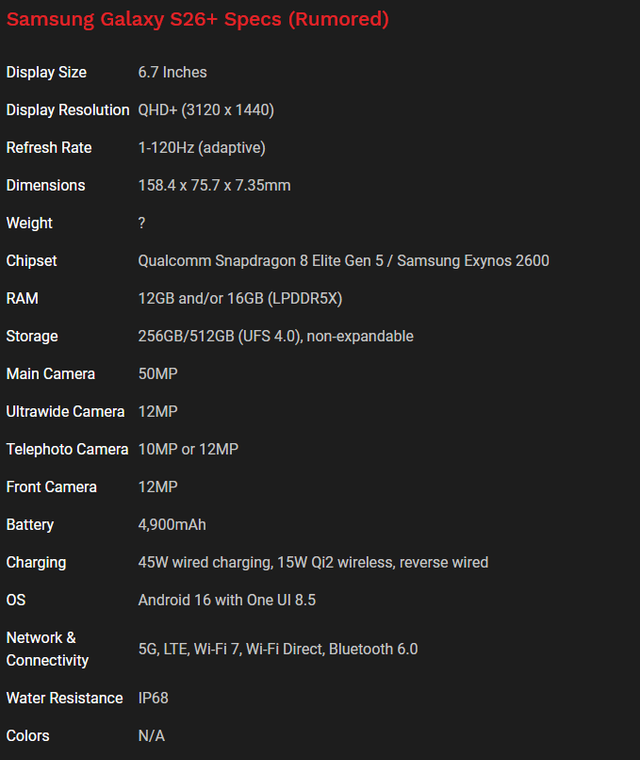640x760 pixels.
Task: Click the Android 16 with One UI 8.5 text
Action: point(227,600)
